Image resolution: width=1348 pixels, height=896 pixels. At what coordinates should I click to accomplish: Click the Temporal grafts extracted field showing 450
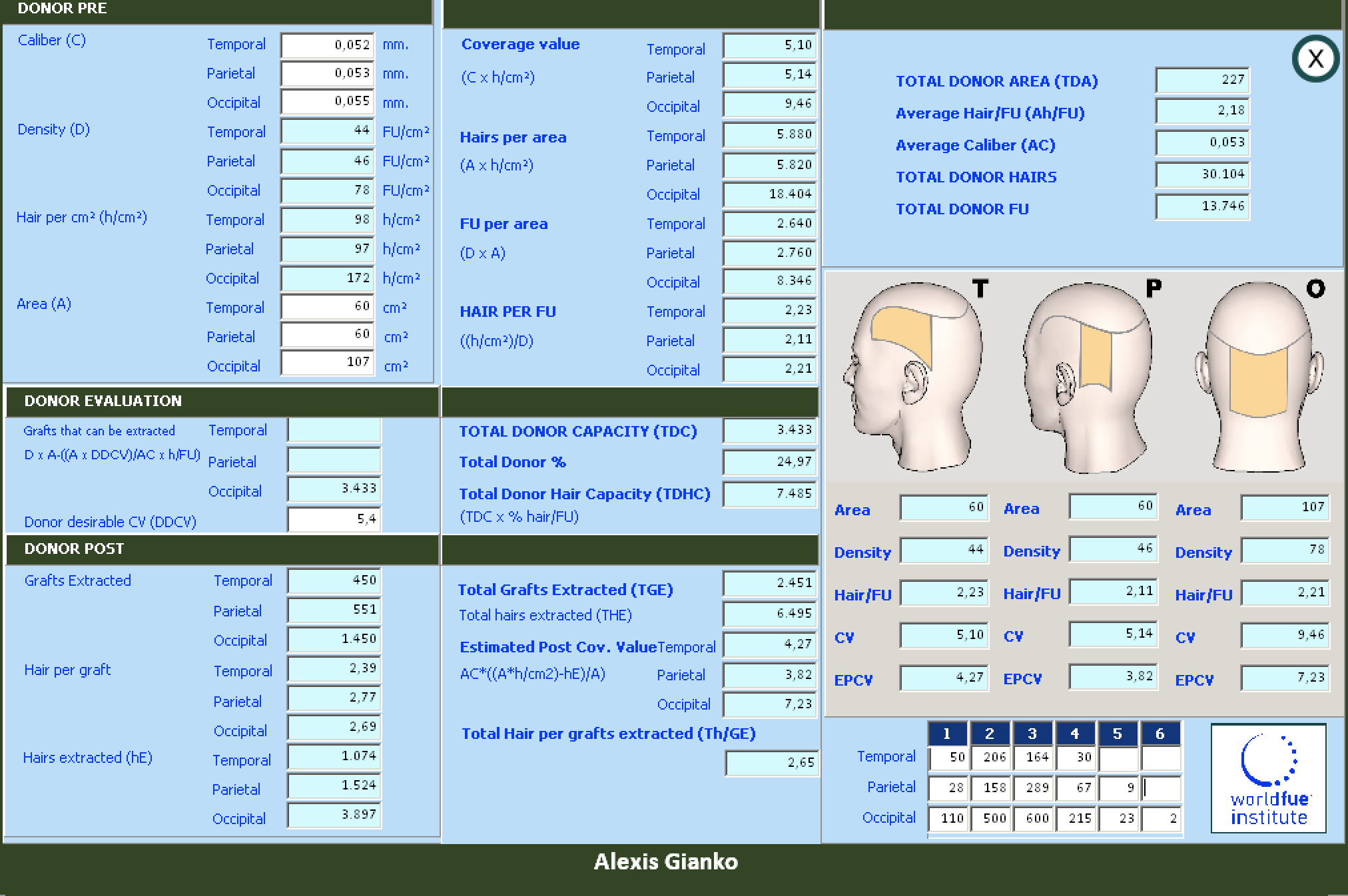tap(334, 580)
